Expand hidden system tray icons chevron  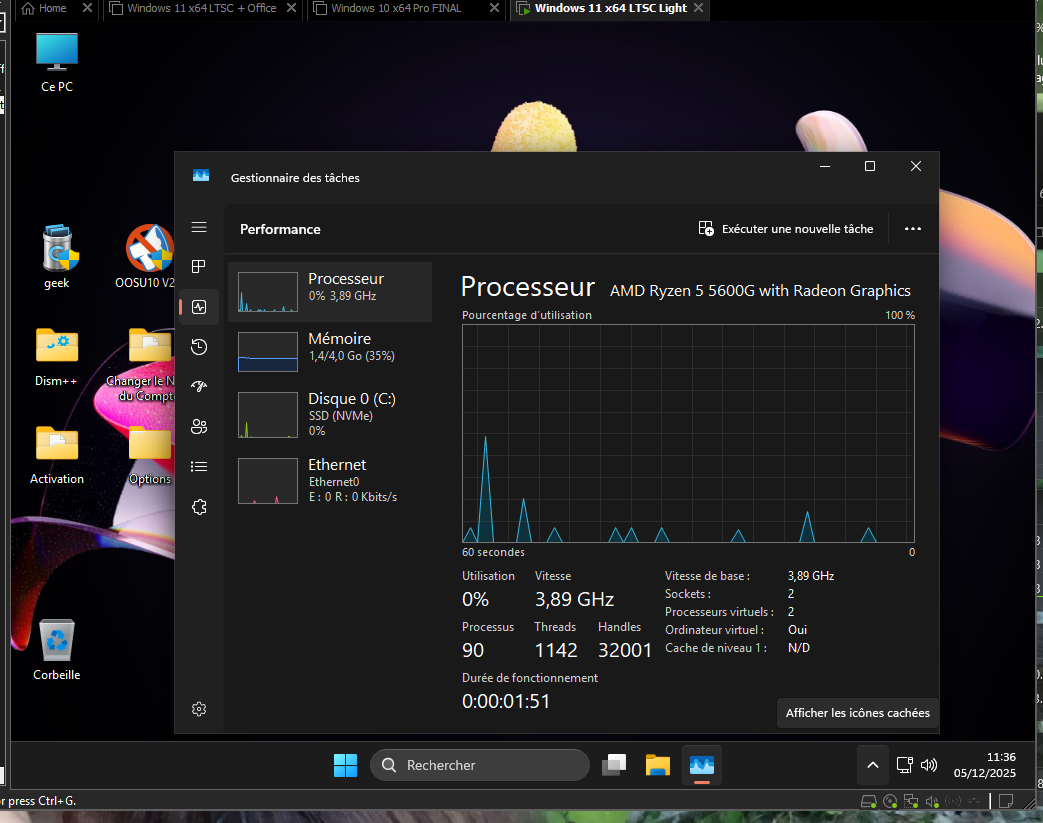pyautogui.click(x=873, y=765)
